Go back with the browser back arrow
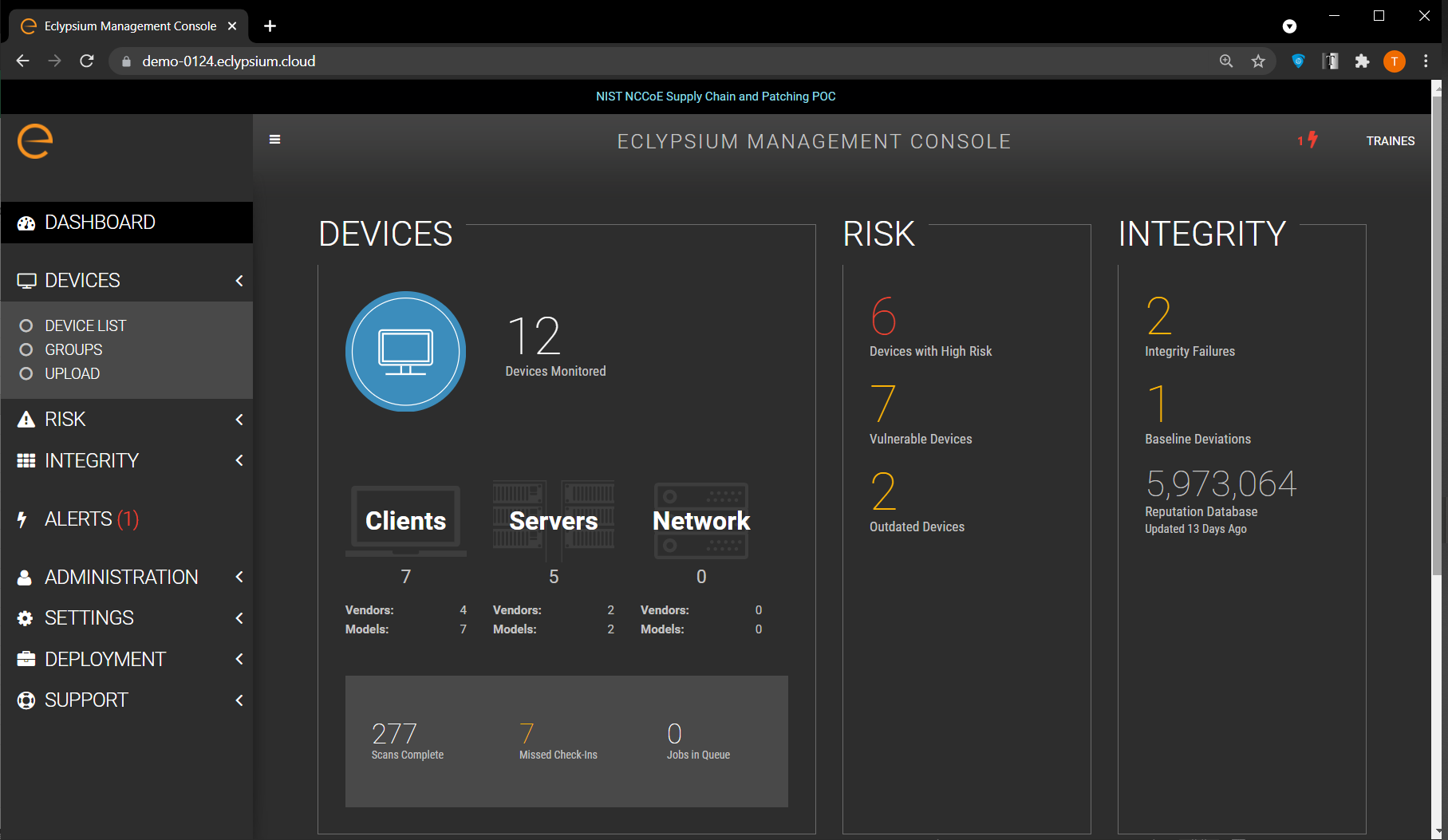The width and height of the screenshot is (1448, 840). (23, 61)
